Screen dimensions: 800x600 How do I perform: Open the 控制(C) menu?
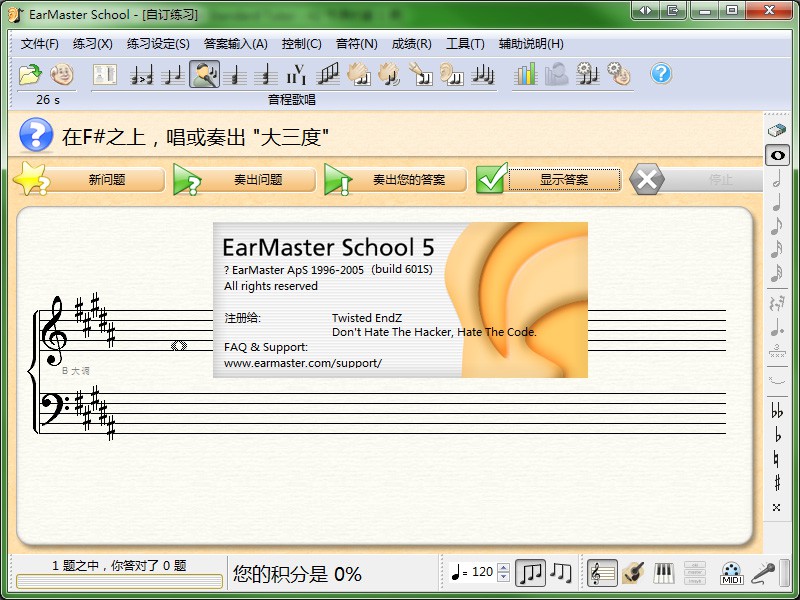(302, 44)
